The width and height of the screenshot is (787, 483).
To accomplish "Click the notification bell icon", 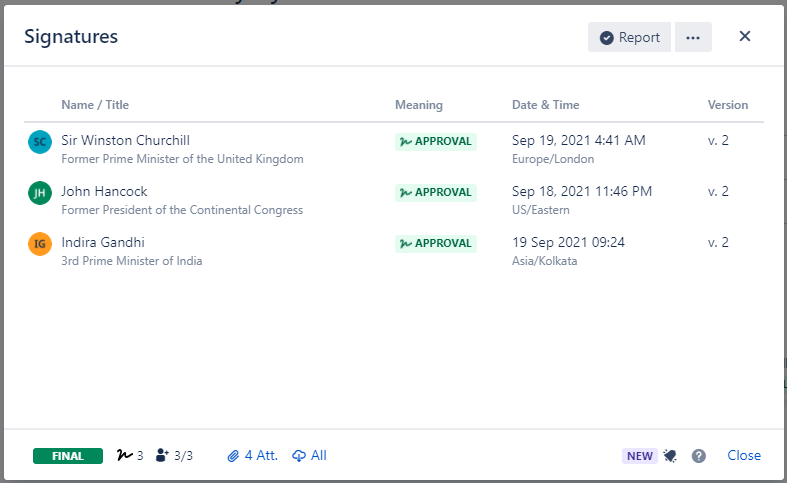I will tap(670, 456).
